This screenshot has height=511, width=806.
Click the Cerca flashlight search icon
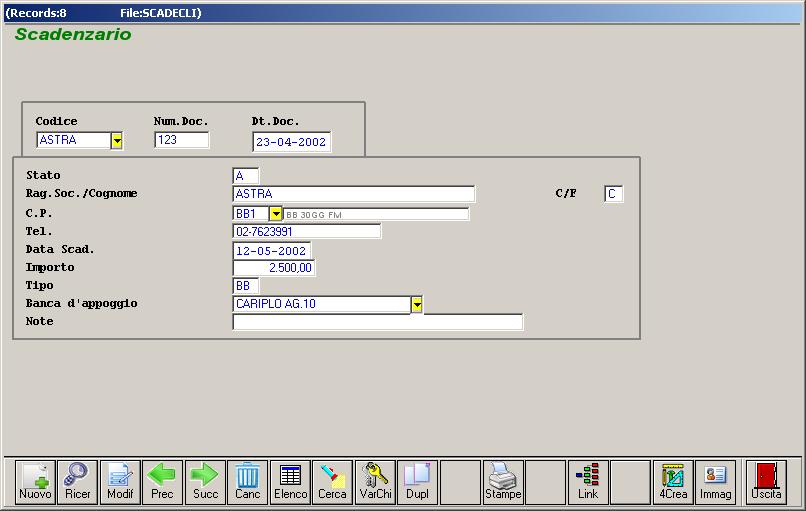coord(333,482)
